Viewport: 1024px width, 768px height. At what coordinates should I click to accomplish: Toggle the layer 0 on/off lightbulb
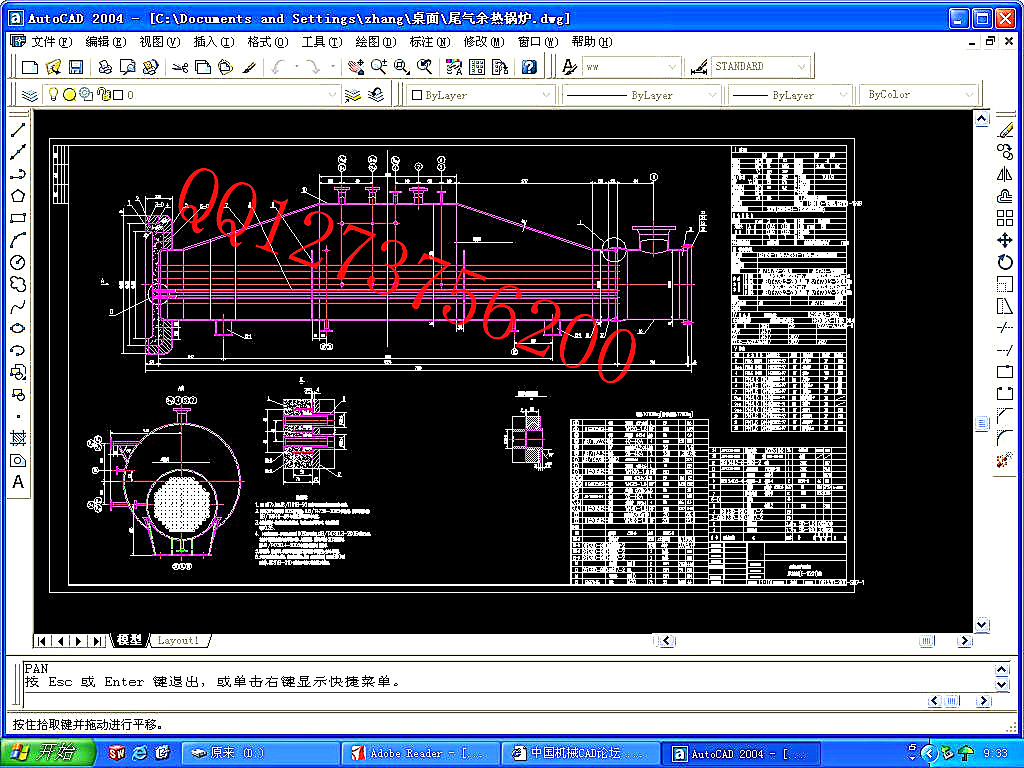point(54,95)
